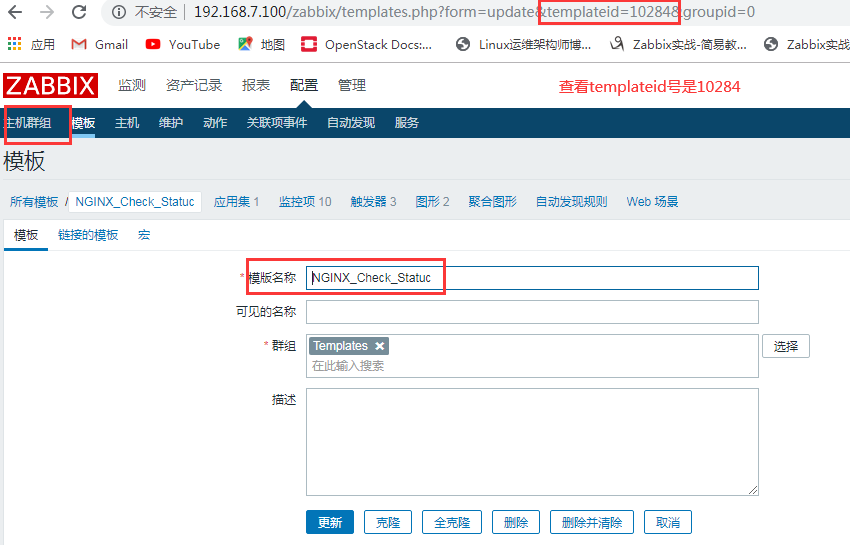850x545 pixels.
Task: Click the 删除 button
Action: coord(516,522)
